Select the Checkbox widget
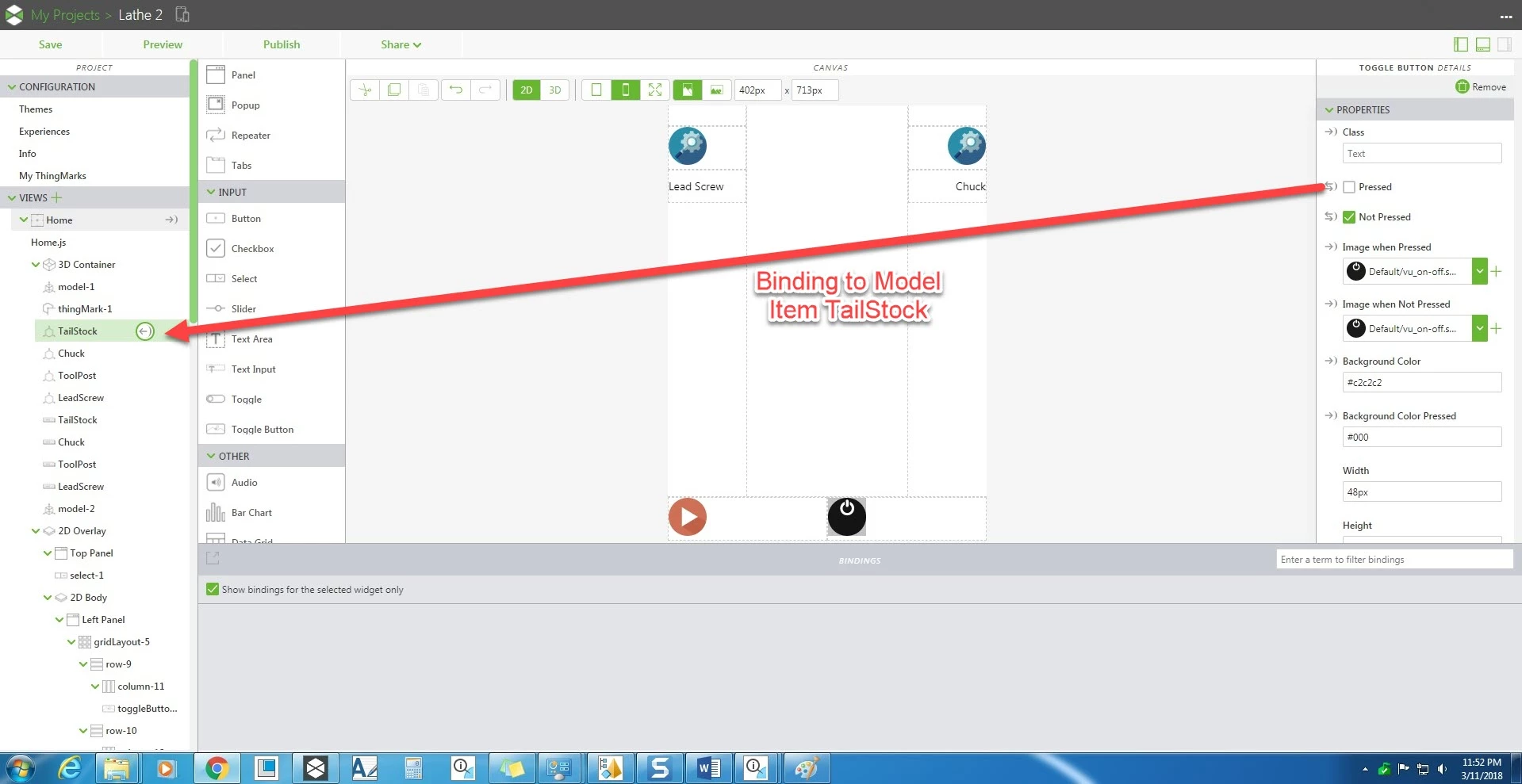The width and height of the screenshot is (1522, 784). point(252,249)
